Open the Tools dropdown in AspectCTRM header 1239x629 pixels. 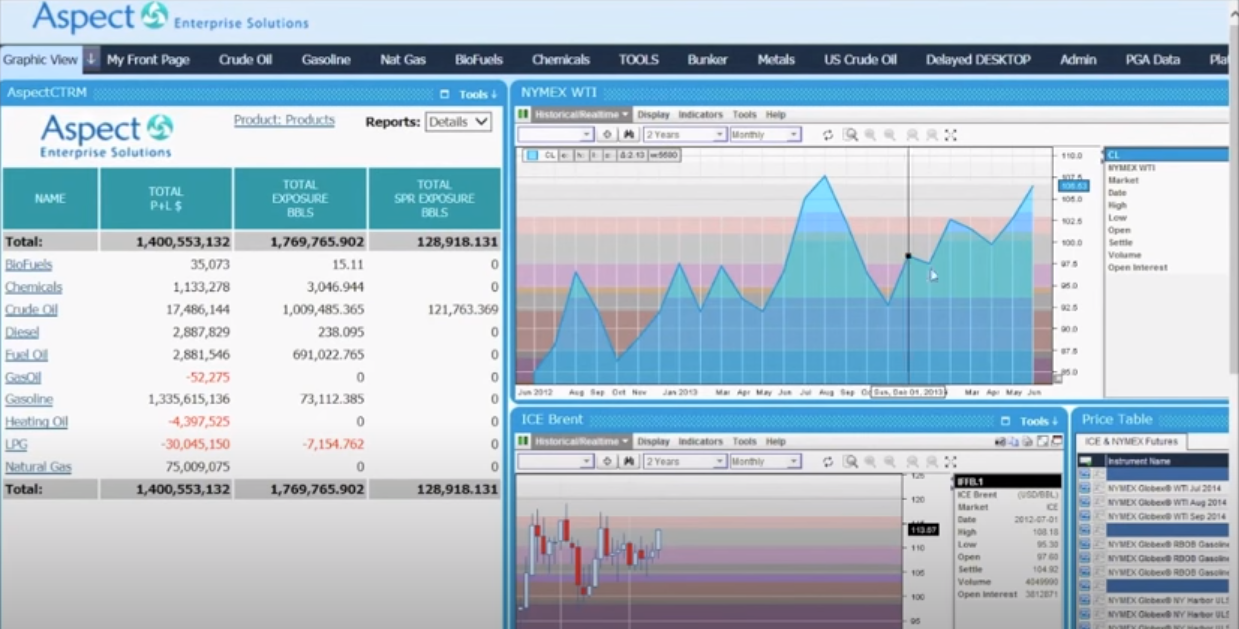(478, 94)
